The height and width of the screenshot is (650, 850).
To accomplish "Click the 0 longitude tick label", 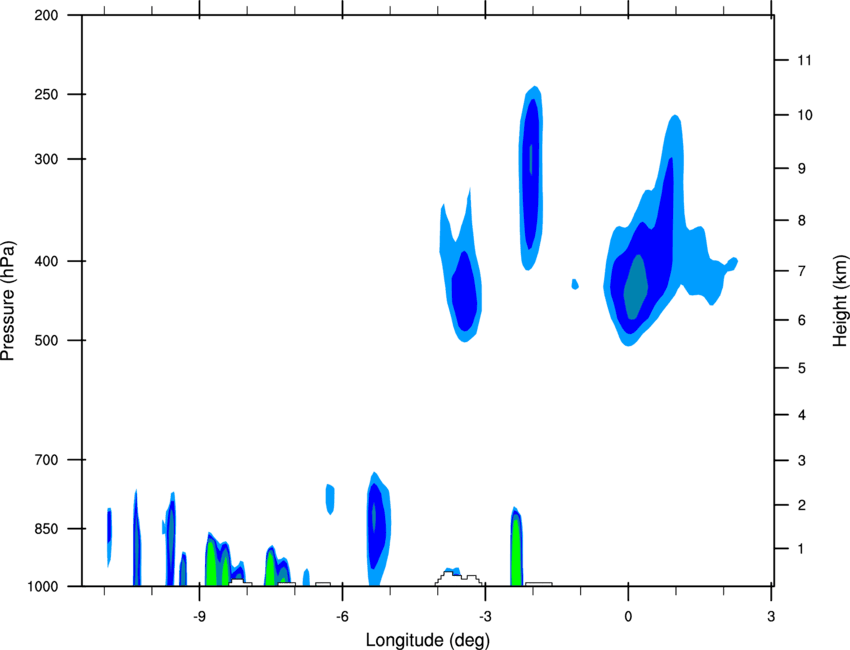I will 628,616.
